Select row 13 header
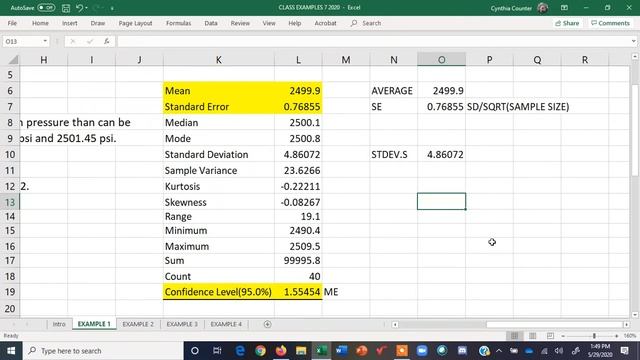 10,202
